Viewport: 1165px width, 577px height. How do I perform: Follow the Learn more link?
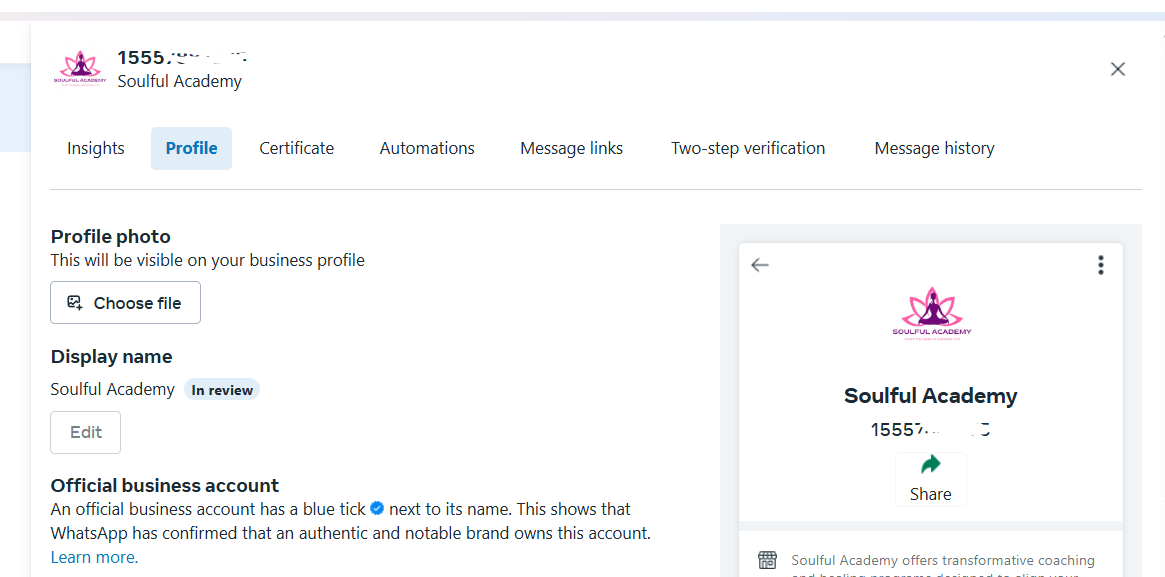click(x=94, y=557)
